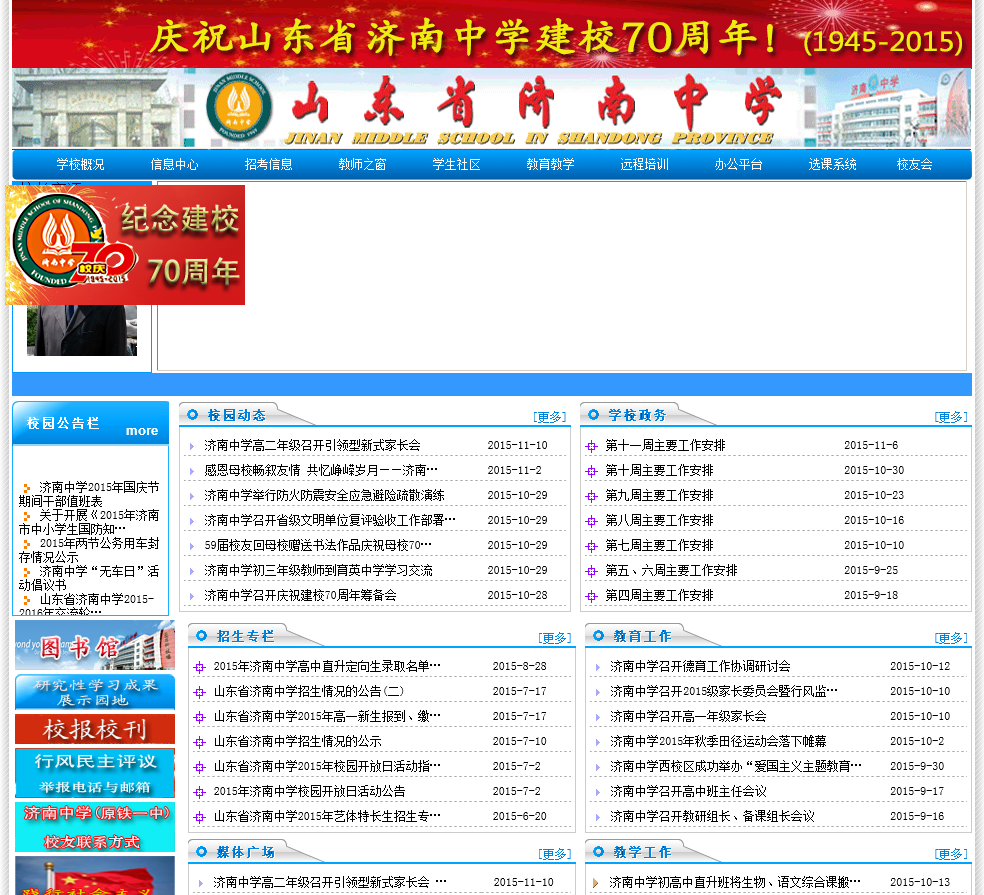Viewport: 984px width, 895px height.
Task: Click 更多 in the 教育工作 section
Action: (951, 638)
